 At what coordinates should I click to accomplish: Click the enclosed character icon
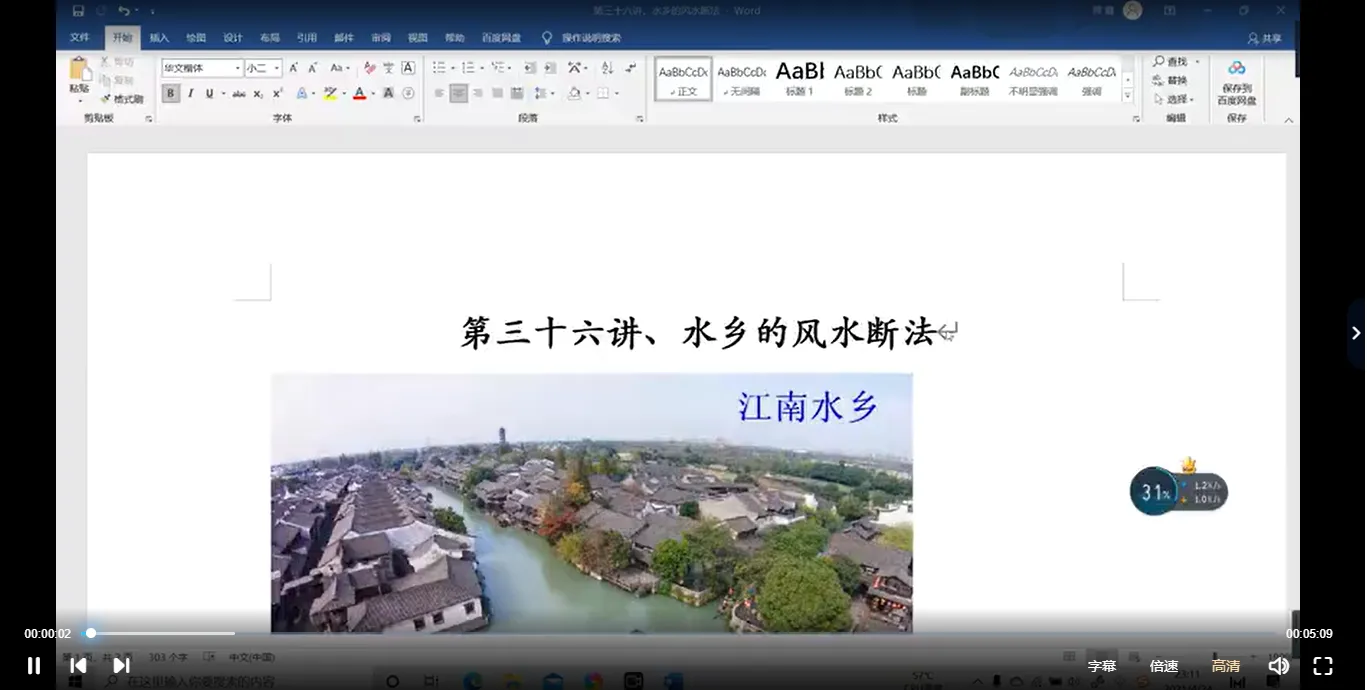click(408, 93)
